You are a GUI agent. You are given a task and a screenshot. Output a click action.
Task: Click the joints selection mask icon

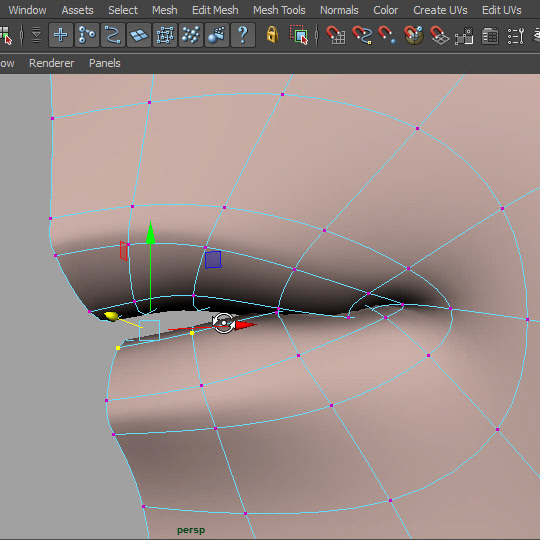click(87, 35)
